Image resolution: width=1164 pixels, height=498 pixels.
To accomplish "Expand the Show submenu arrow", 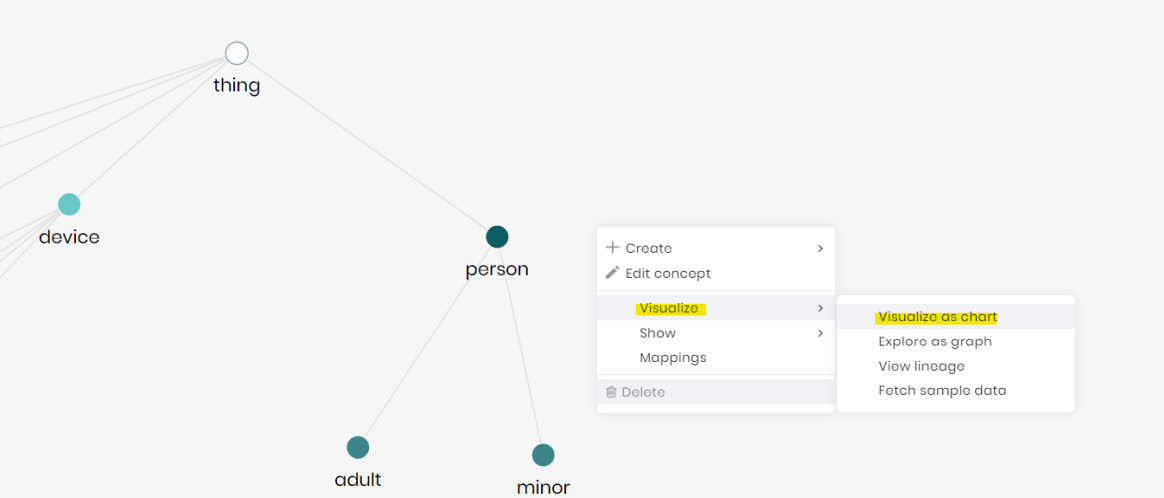I will [820, 333].
